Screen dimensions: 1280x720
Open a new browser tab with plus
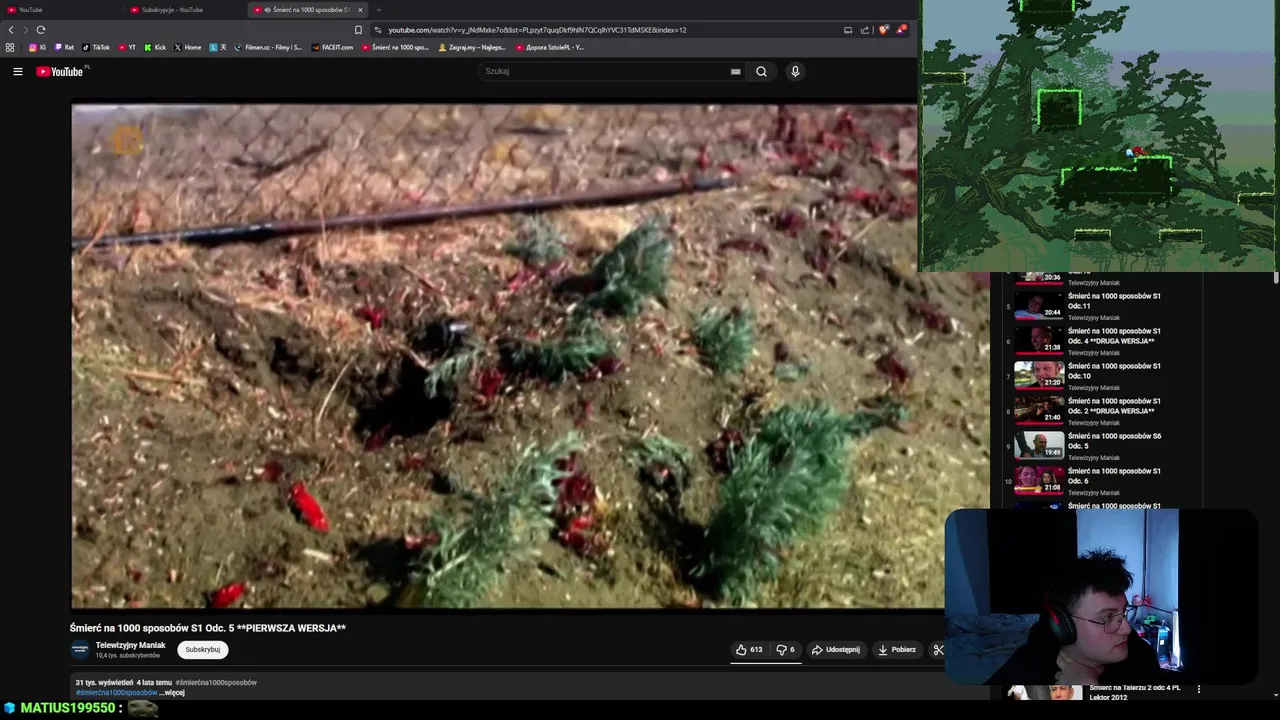(x=378, y=10)
